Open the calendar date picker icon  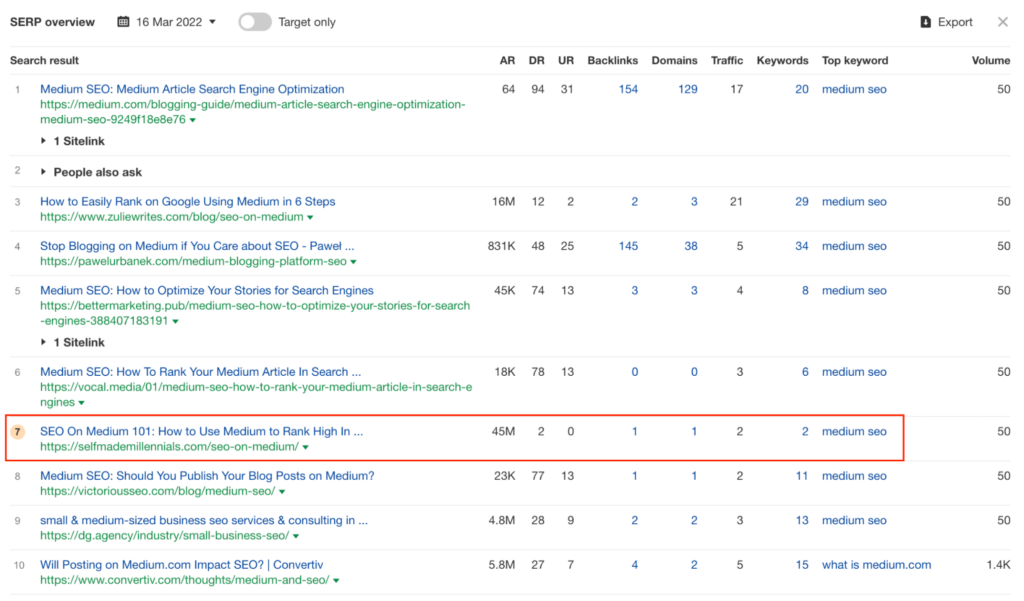coord(122,21)
